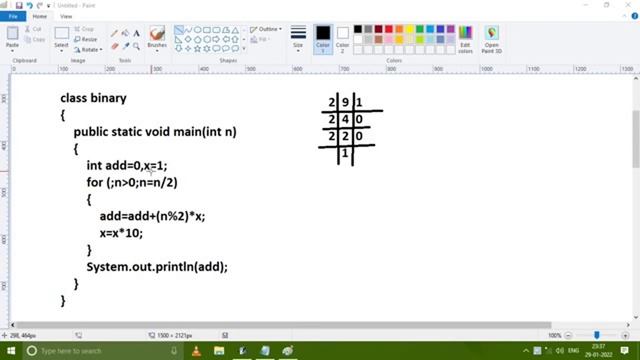Activate Color 2 background selector
The width and height of the screenshot is (640, 360).
(x=342, y=39)
